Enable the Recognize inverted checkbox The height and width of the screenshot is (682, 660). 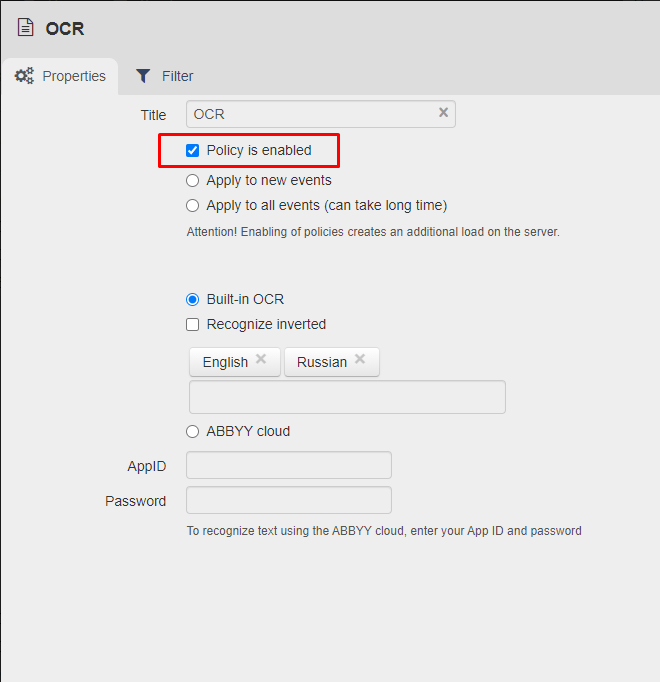[x=193, y=324]
